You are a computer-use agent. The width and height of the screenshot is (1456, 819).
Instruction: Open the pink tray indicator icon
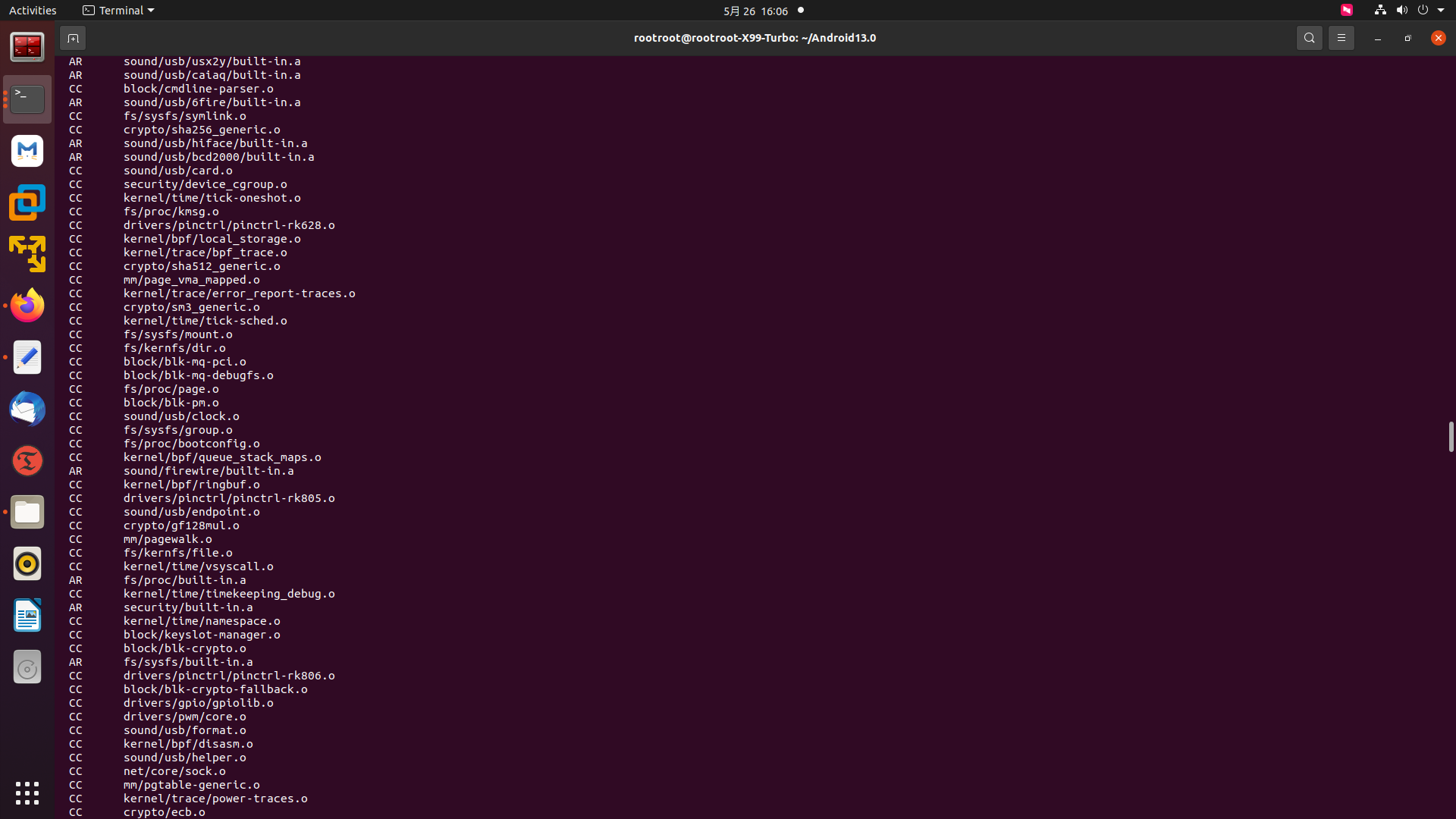(x=1347, y=11)
